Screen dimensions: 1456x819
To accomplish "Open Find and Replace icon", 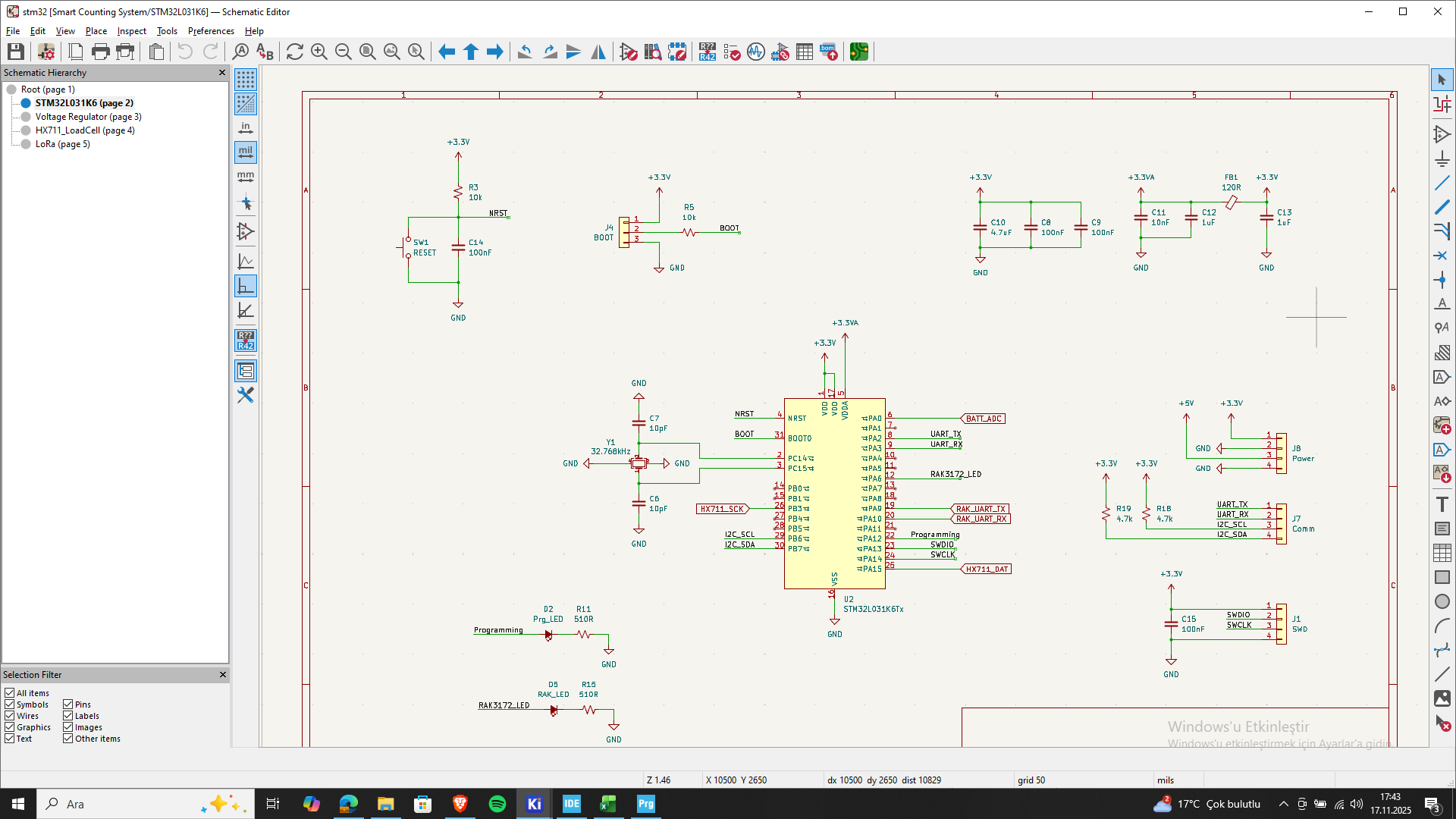I will point(265,52).
